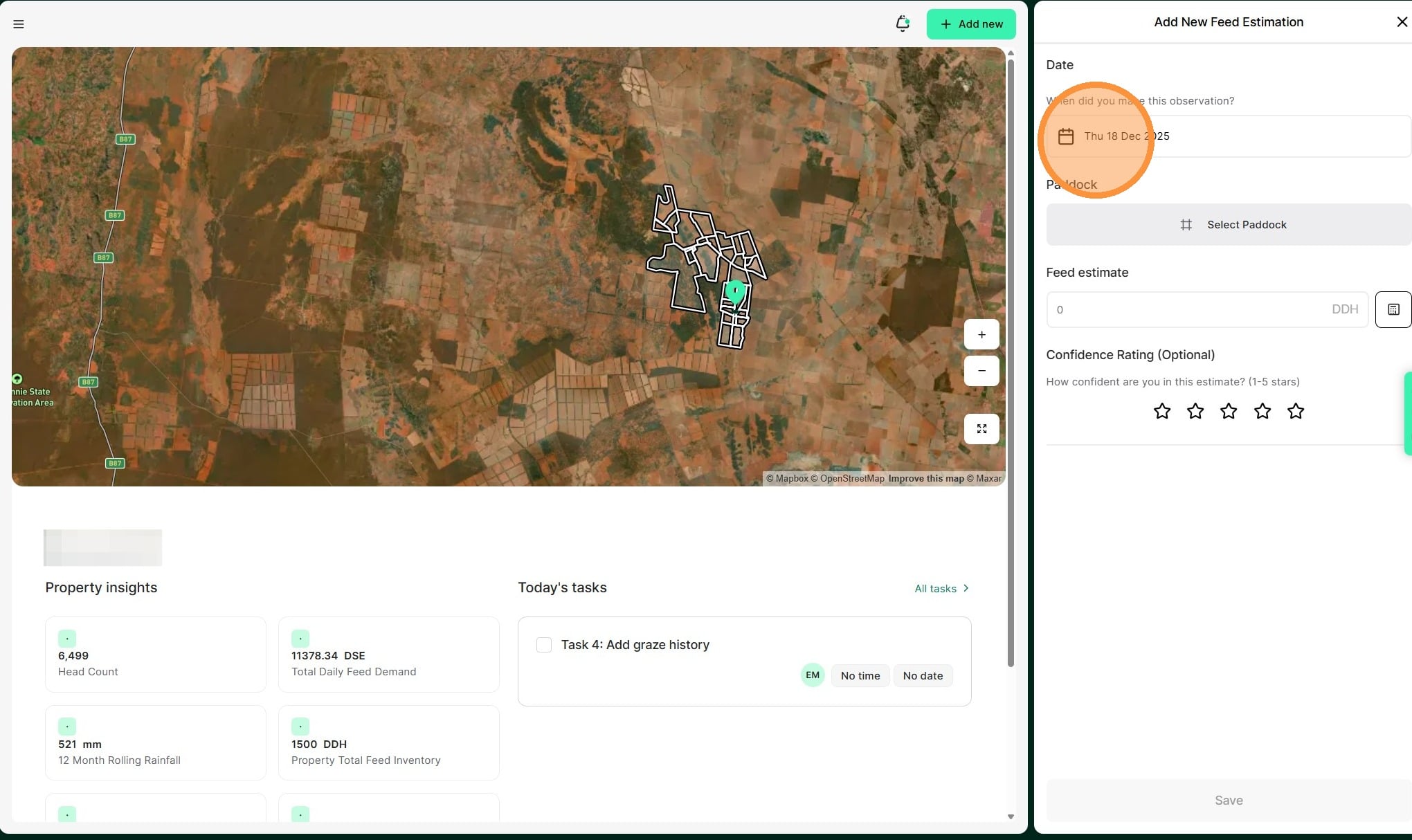Open the hamburger menu

tap(19, 24)
